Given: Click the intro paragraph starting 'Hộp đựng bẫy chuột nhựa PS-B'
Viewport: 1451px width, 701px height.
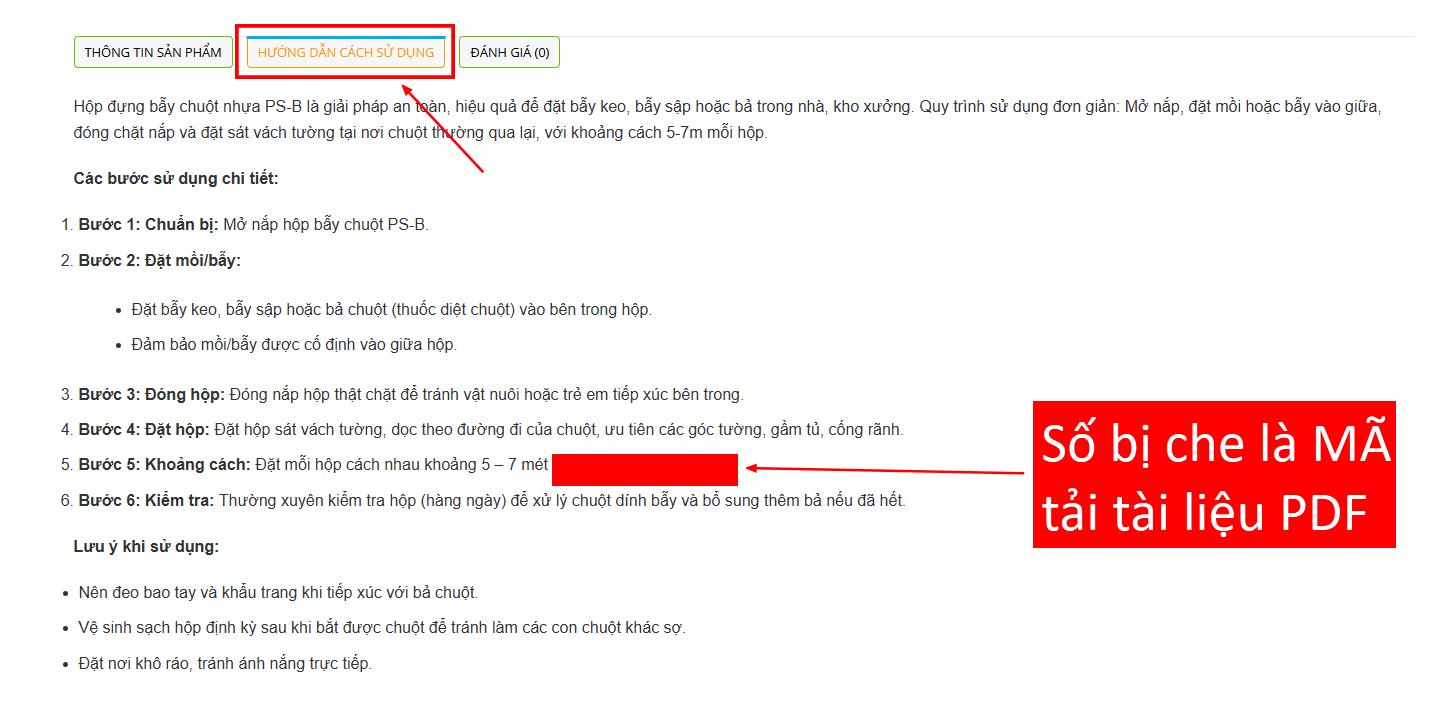Looking at the screenshot, I should 727,119.
